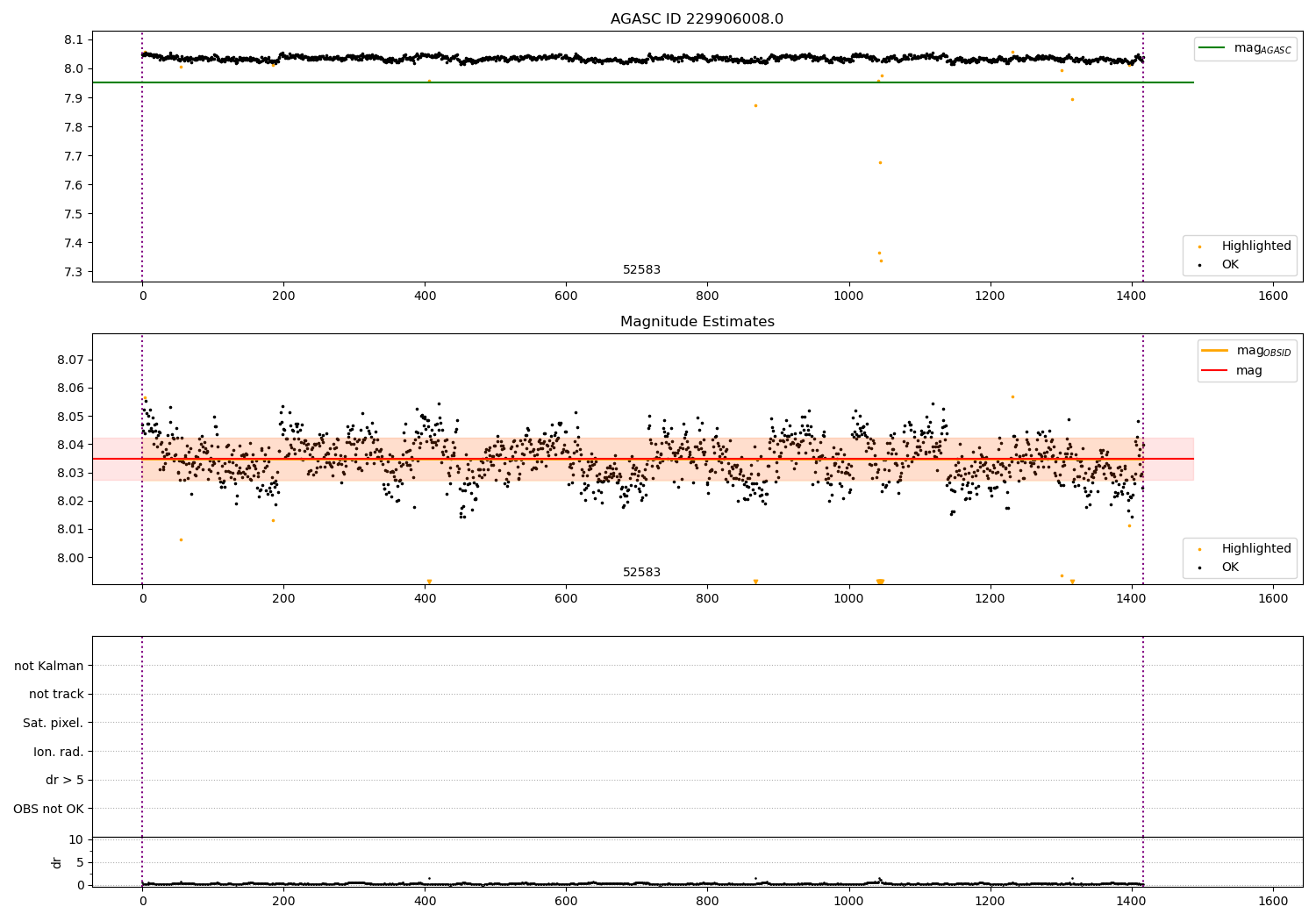The width and height of the screenshot is (1316, 921).
Task: Select the mag AGASC legend entry label
Action: [1262, 48]
